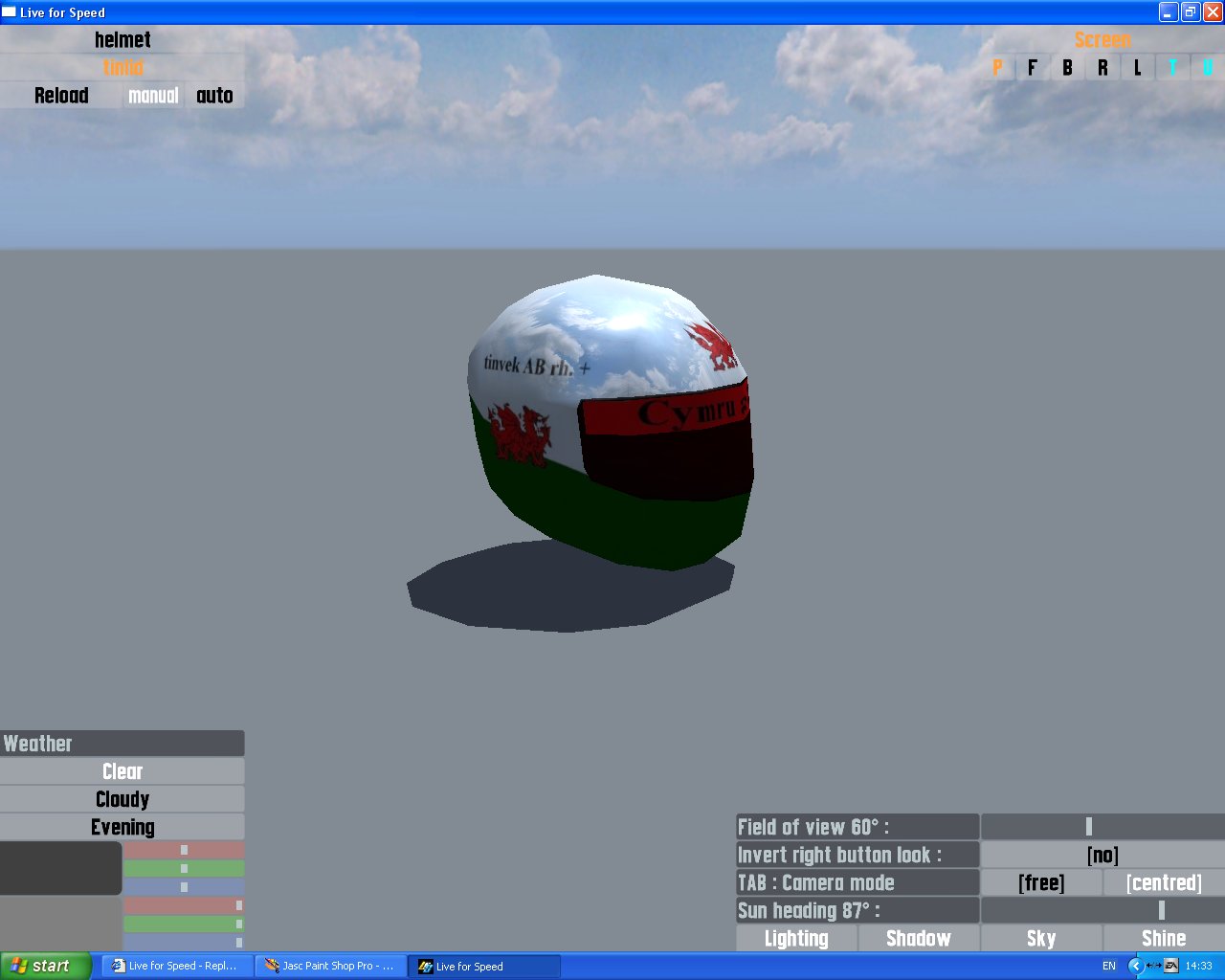
Task: Click the helmet label at top left
Action: pos(122,39)
